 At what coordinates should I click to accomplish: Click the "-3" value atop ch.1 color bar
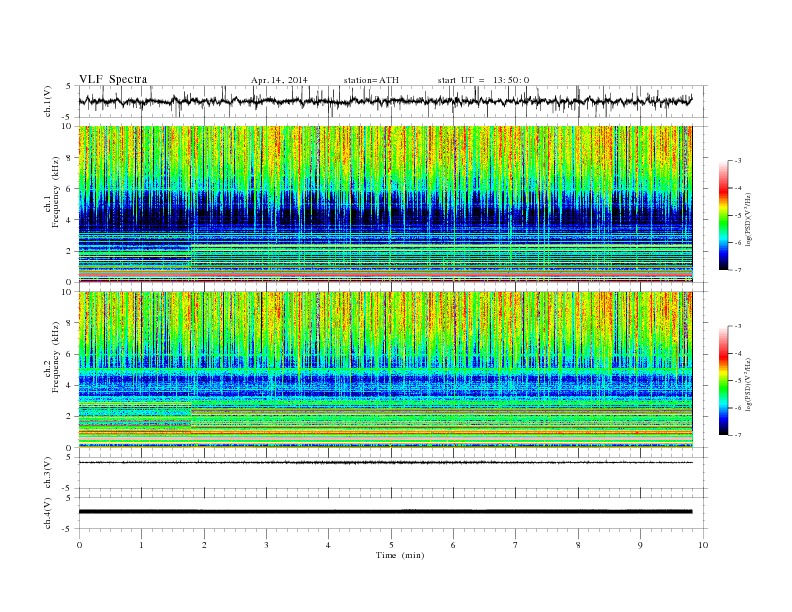pos(737,161)
